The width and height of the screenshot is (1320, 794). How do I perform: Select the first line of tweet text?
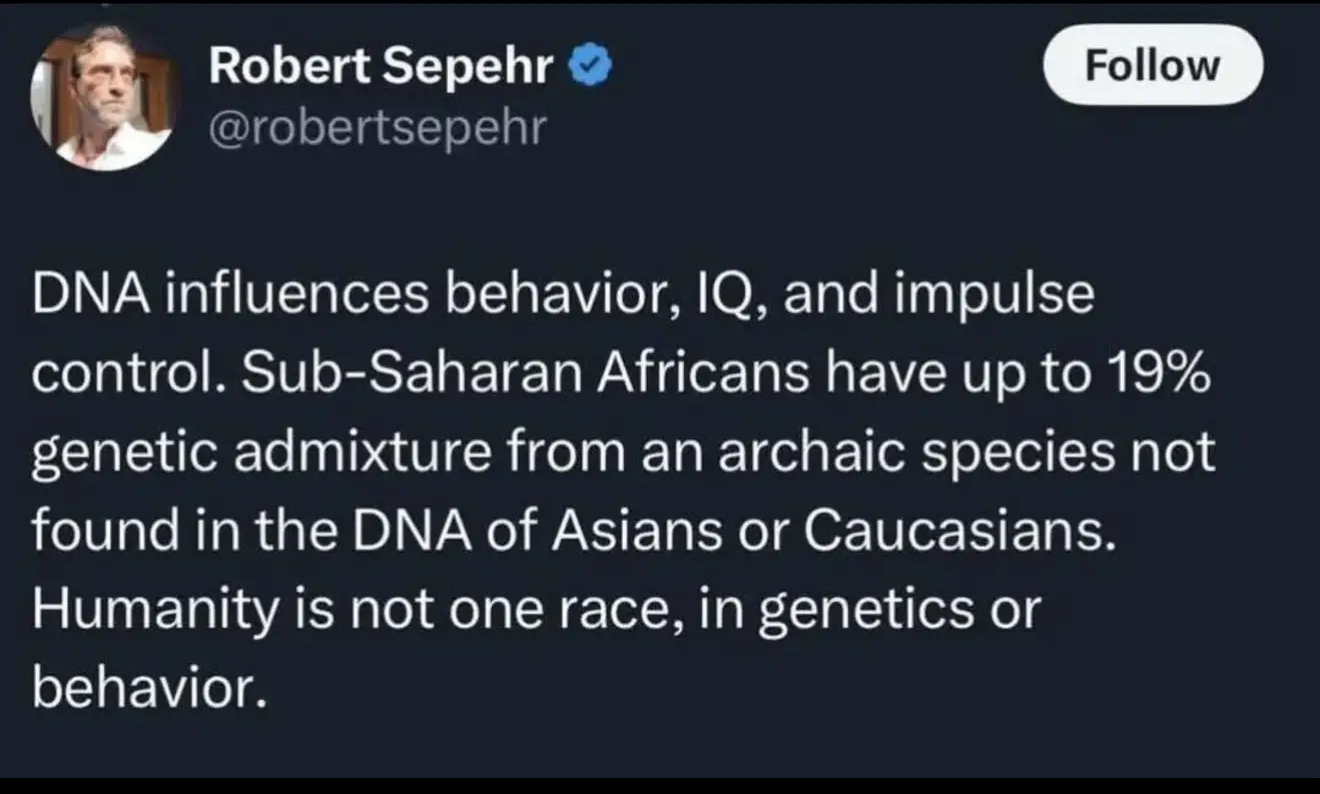pyautogui.click(x=563, y=297)
